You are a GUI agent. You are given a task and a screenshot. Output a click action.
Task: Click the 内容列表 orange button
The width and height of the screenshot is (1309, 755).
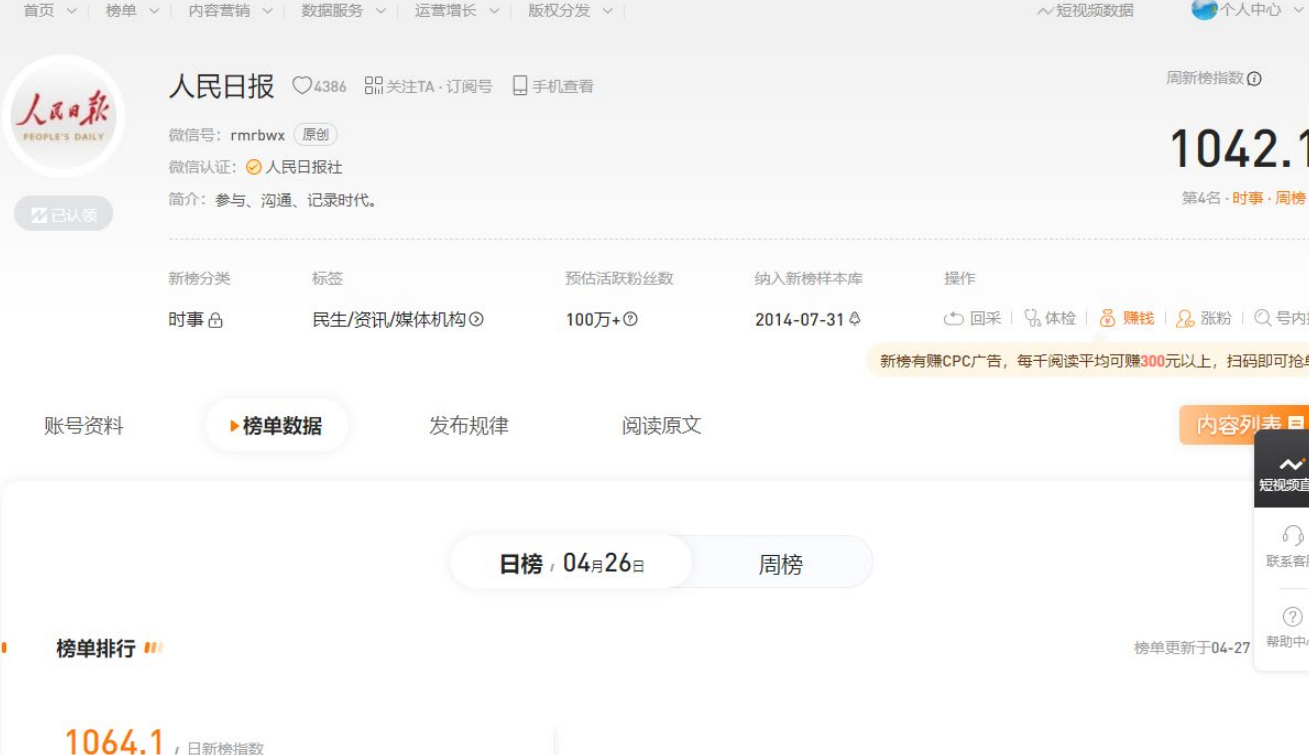pyautogui.click(x=1244, y=425)
